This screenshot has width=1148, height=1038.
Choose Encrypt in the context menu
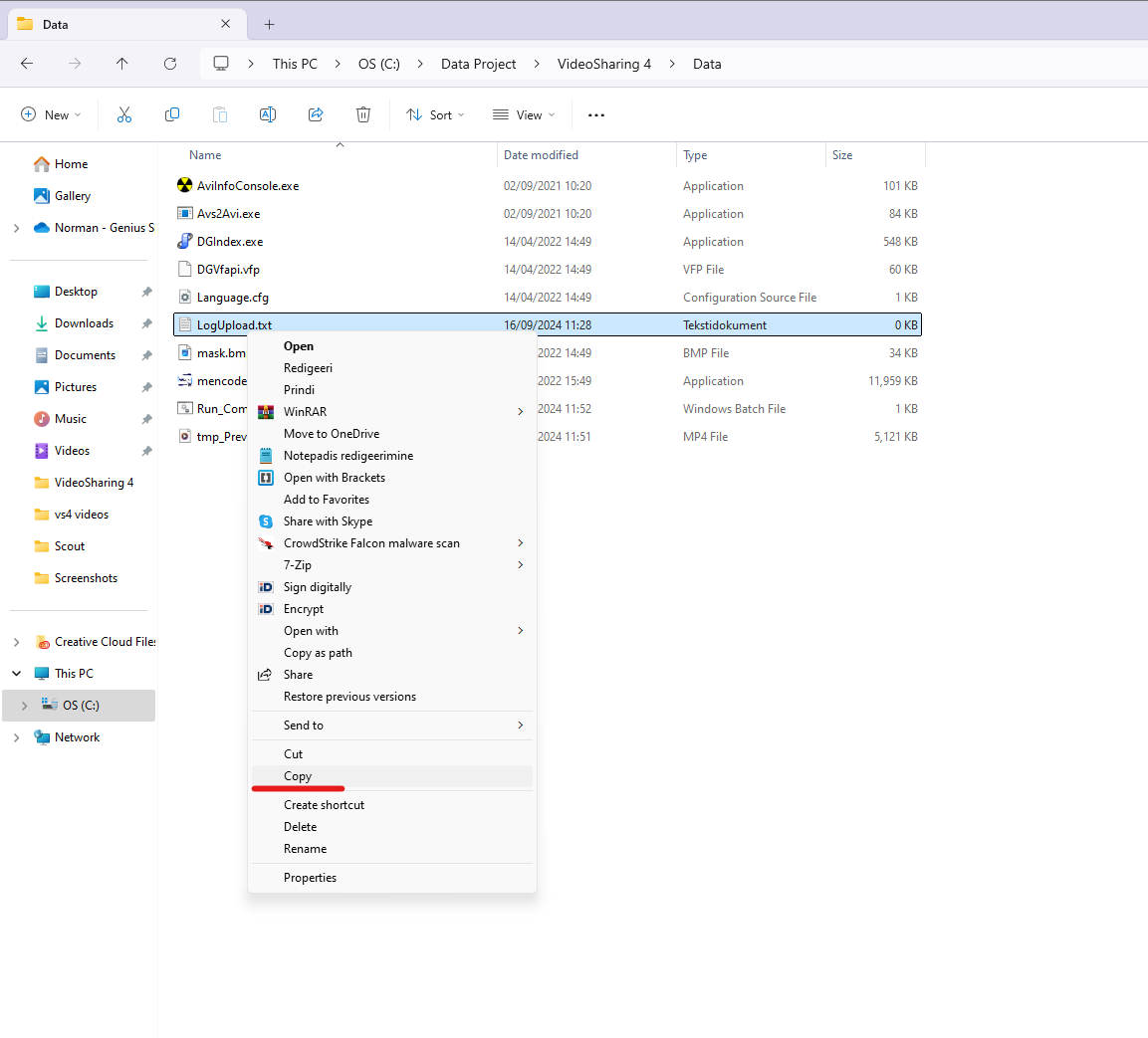[391, 609]
